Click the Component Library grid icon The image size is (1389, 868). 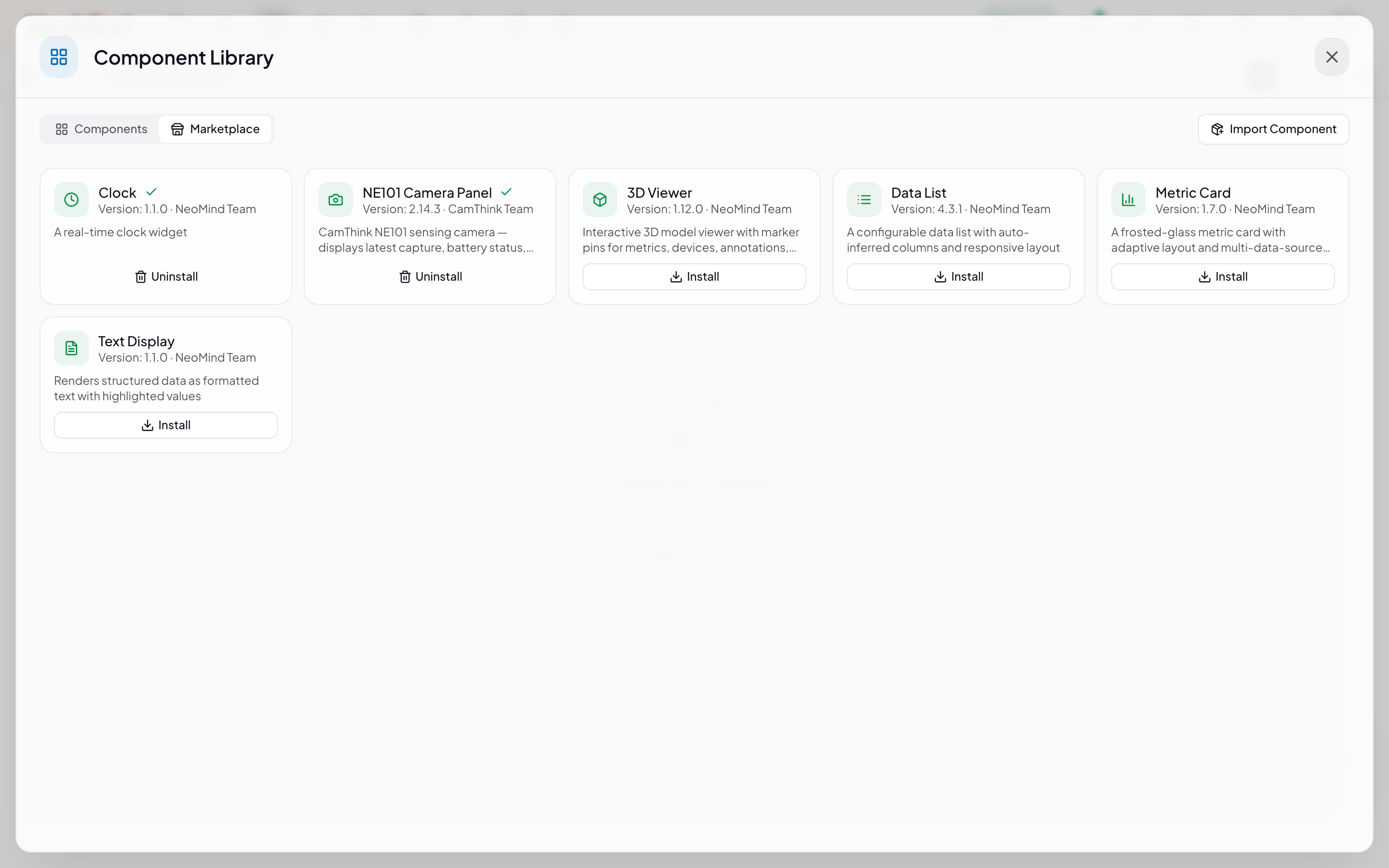[58, 57]
